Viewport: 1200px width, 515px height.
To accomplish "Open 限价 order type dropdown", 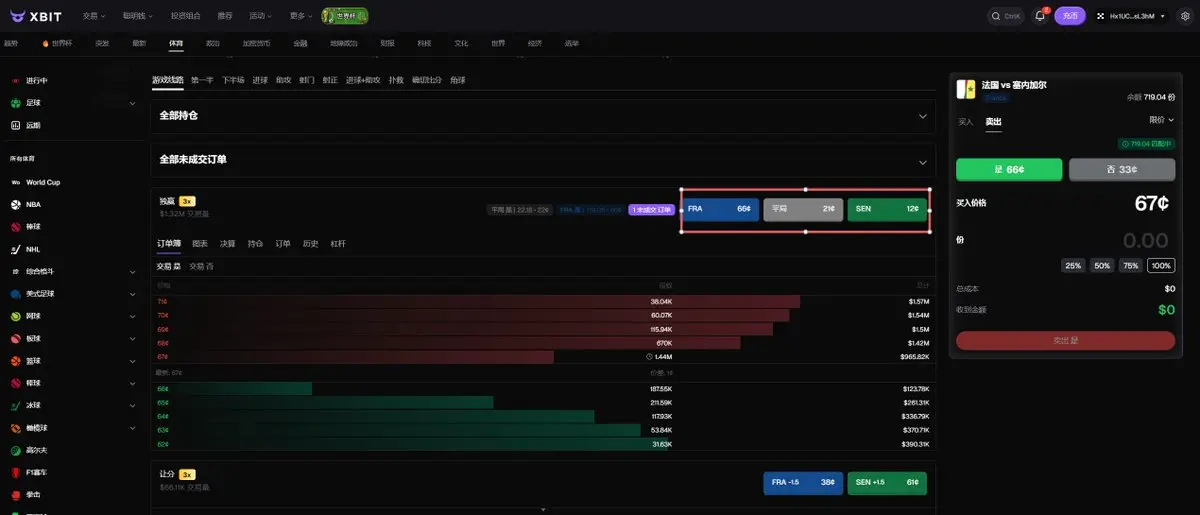I will (x=1161, y=120).
